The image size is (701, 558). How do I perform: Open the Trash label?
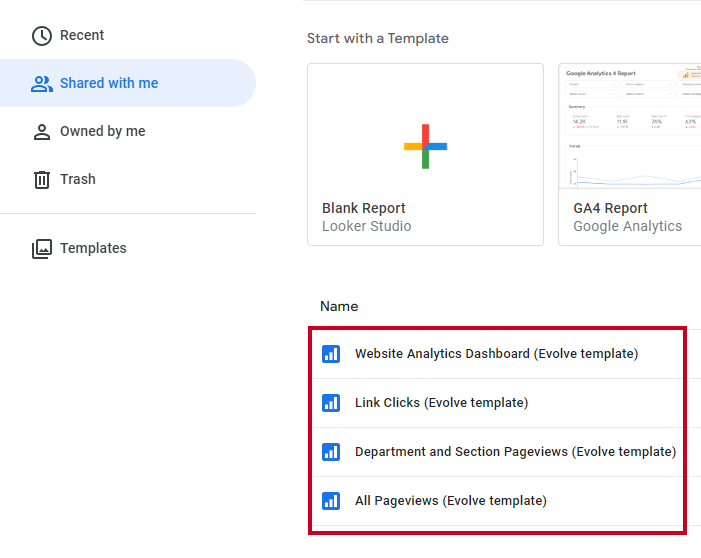tap(78, 179)
